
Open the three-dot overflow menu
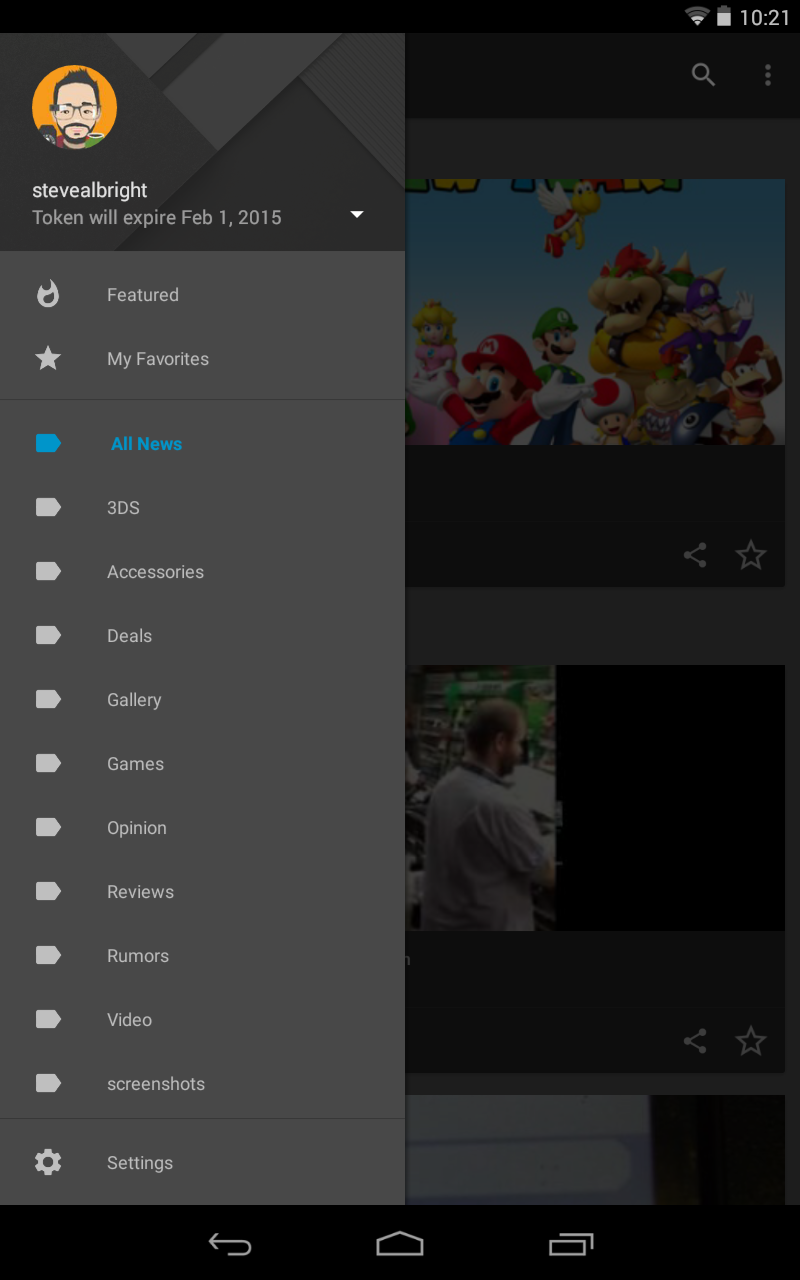tap(768, 75)
